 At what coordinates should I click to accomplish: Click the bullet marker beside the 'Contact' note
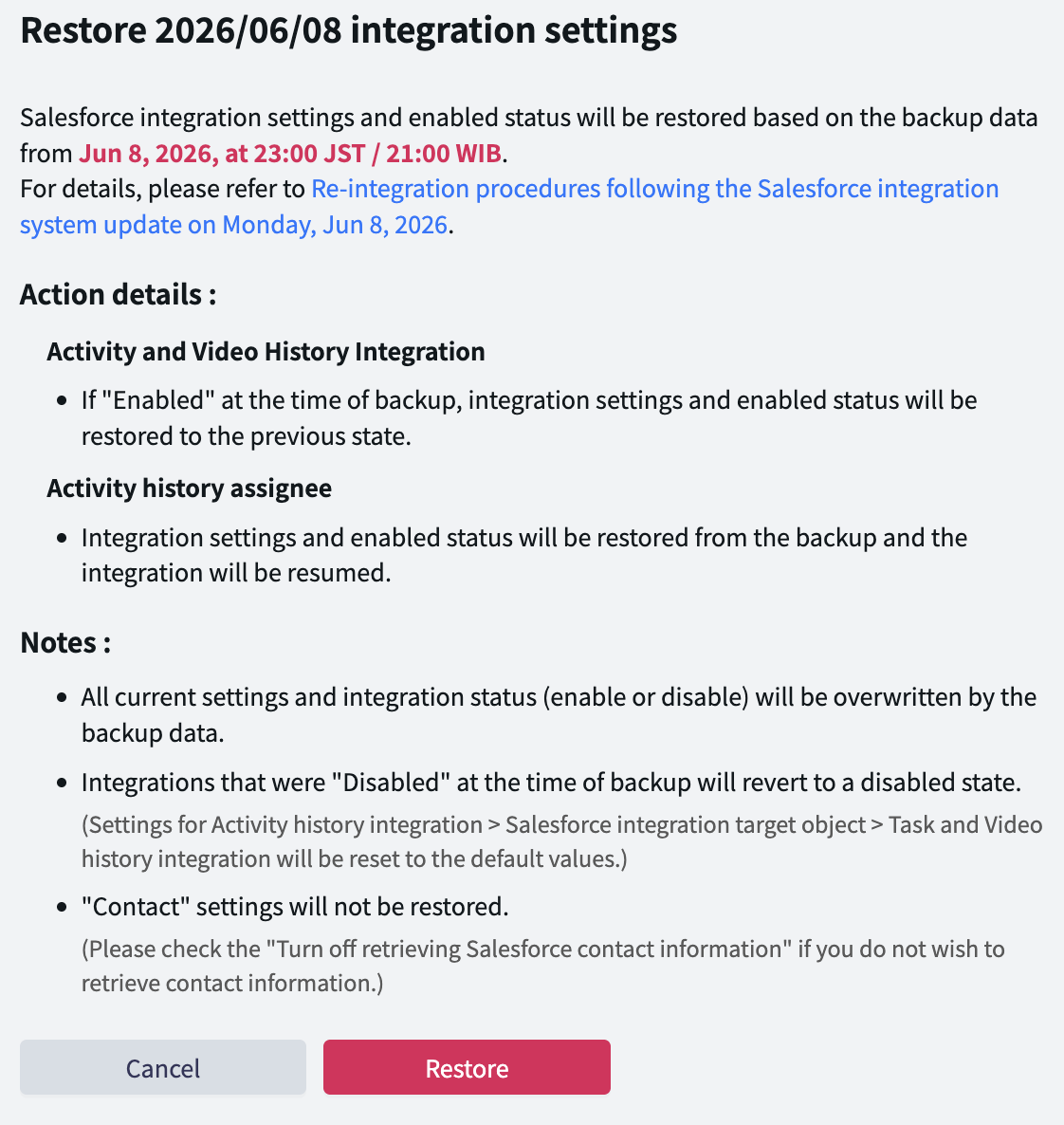(x=63, y=908)
